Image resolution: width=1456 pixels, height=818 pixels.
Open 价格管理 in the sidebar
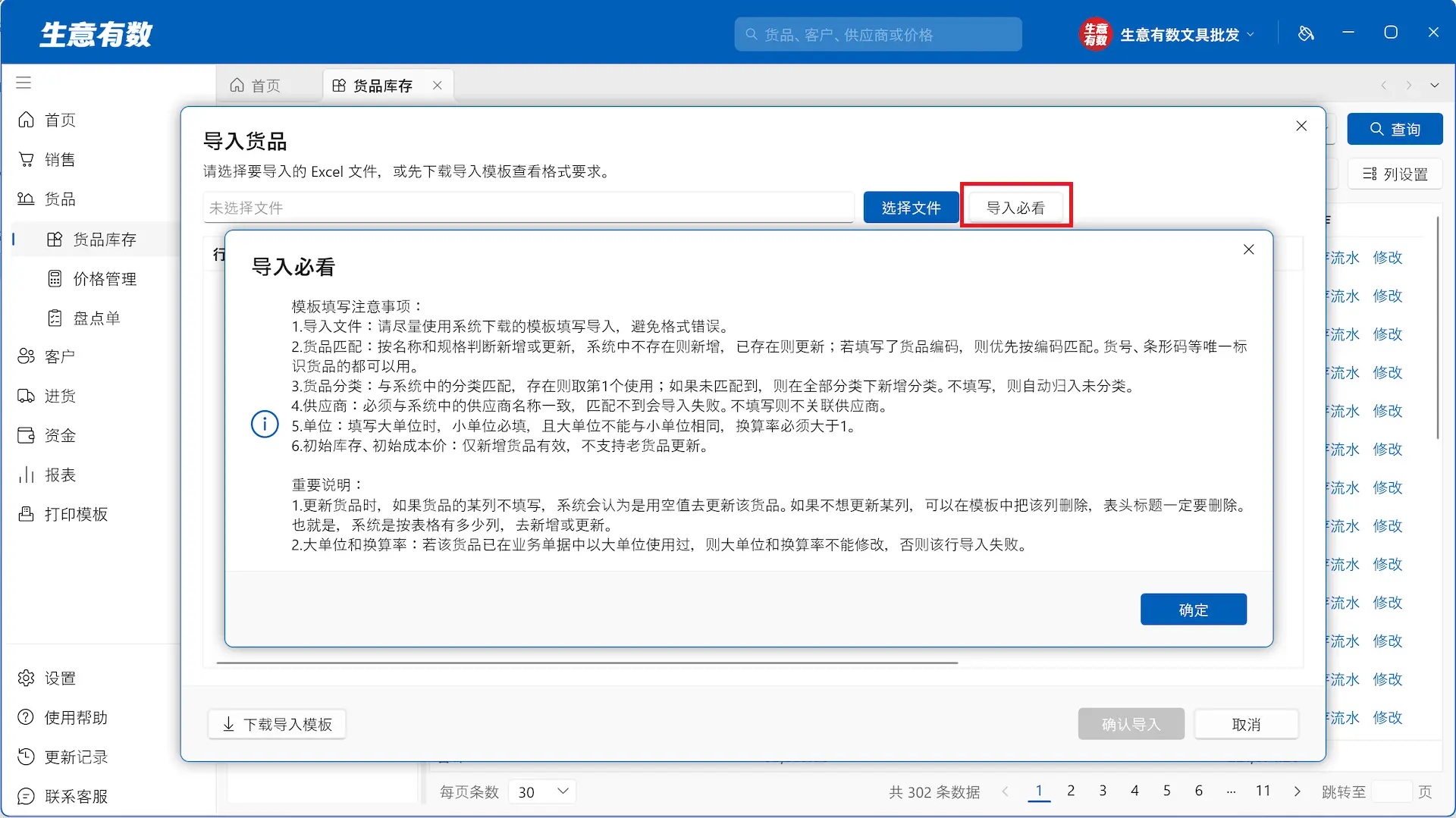point(91,279)
